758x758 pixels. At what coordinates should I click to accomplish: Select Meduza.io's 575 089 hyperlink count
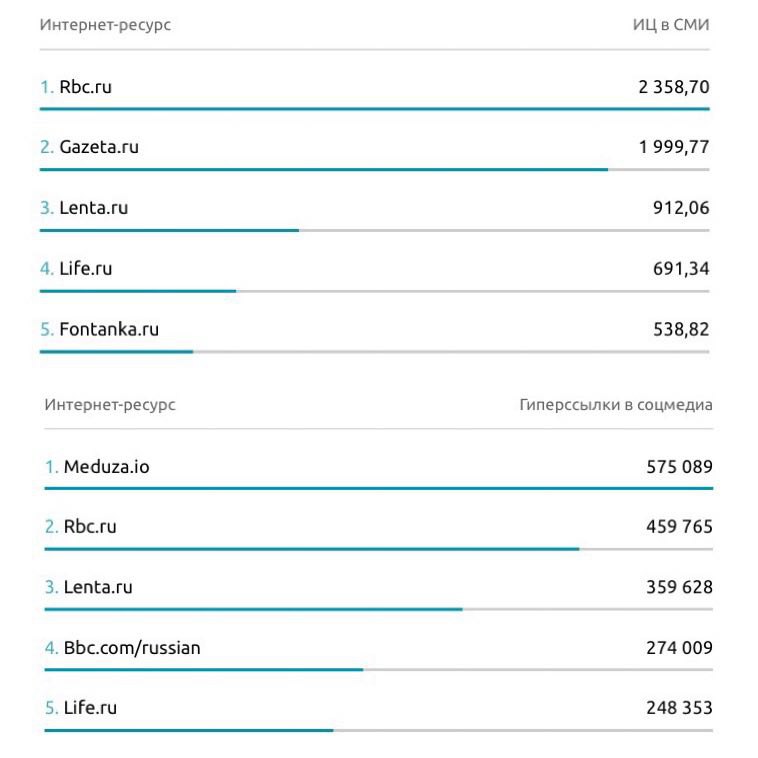[679, 466]
